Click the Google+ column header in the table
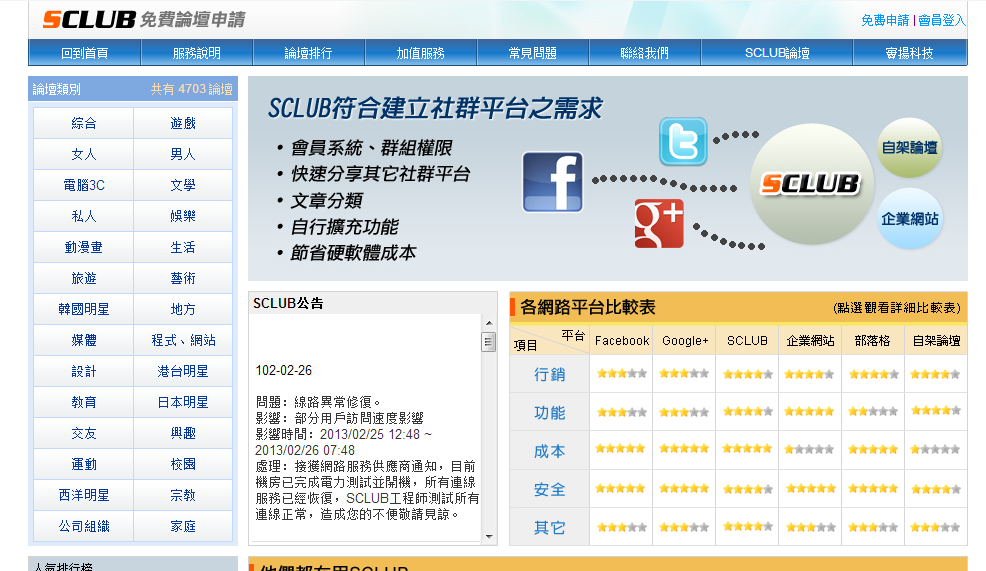The image size is (986, 571). 685,340
